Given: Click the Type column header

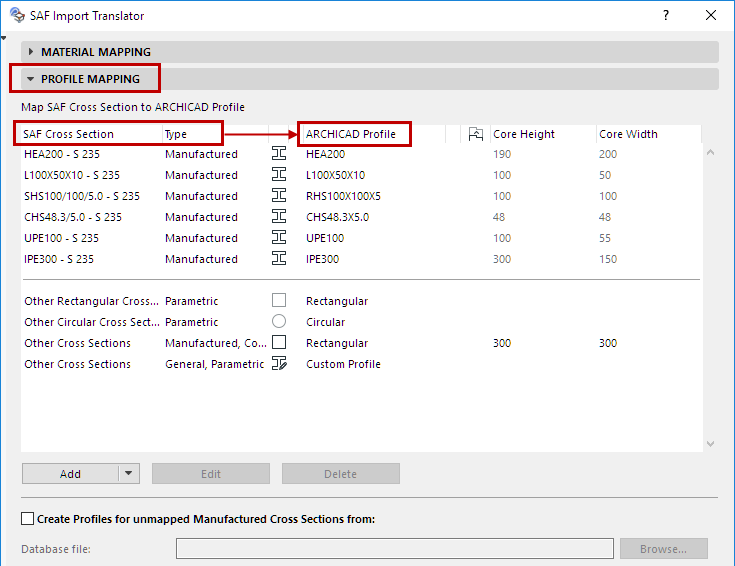Looking at the screenshot, I should 176,134.
